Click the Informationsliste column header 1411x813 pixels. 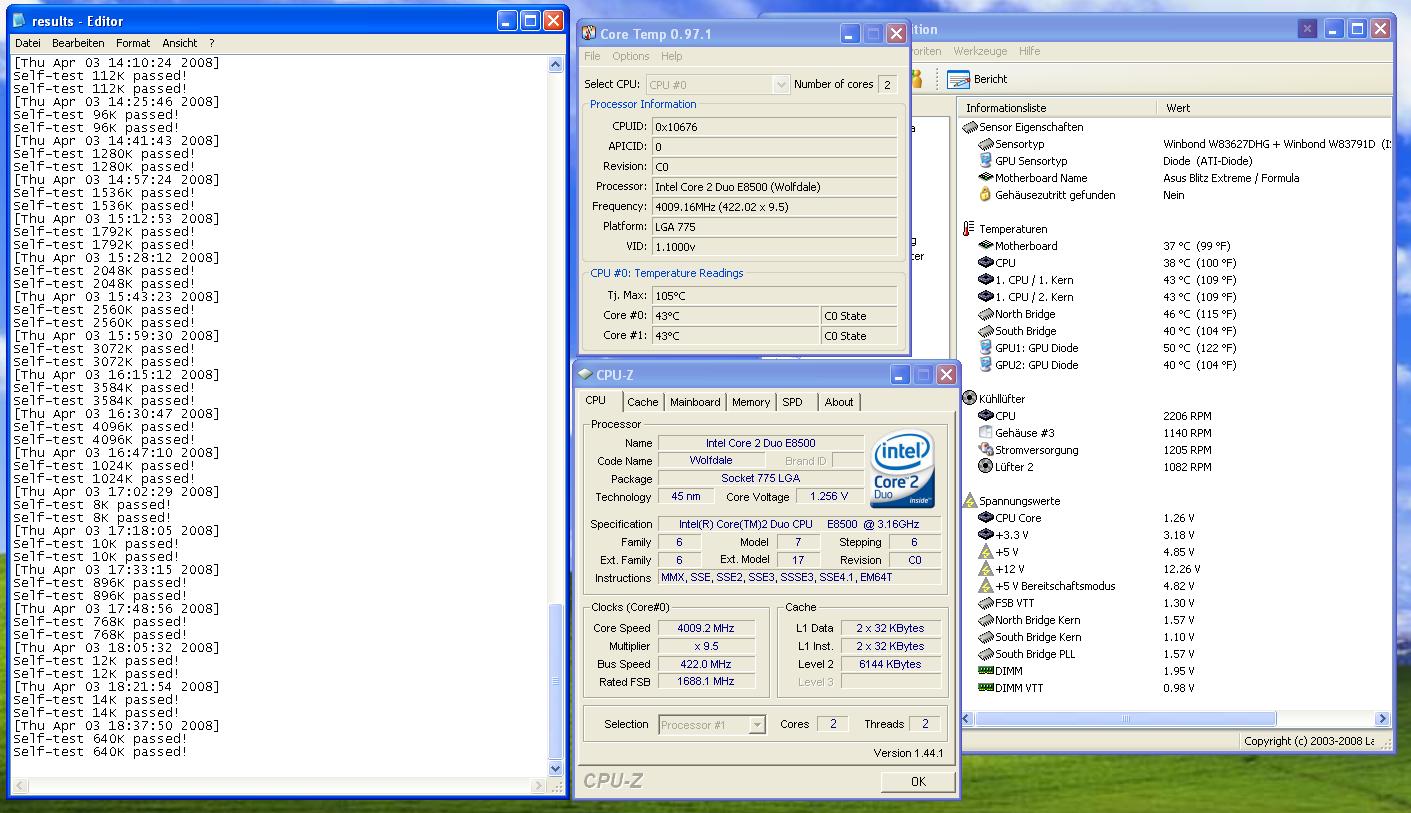click(x=1058, y=108)
